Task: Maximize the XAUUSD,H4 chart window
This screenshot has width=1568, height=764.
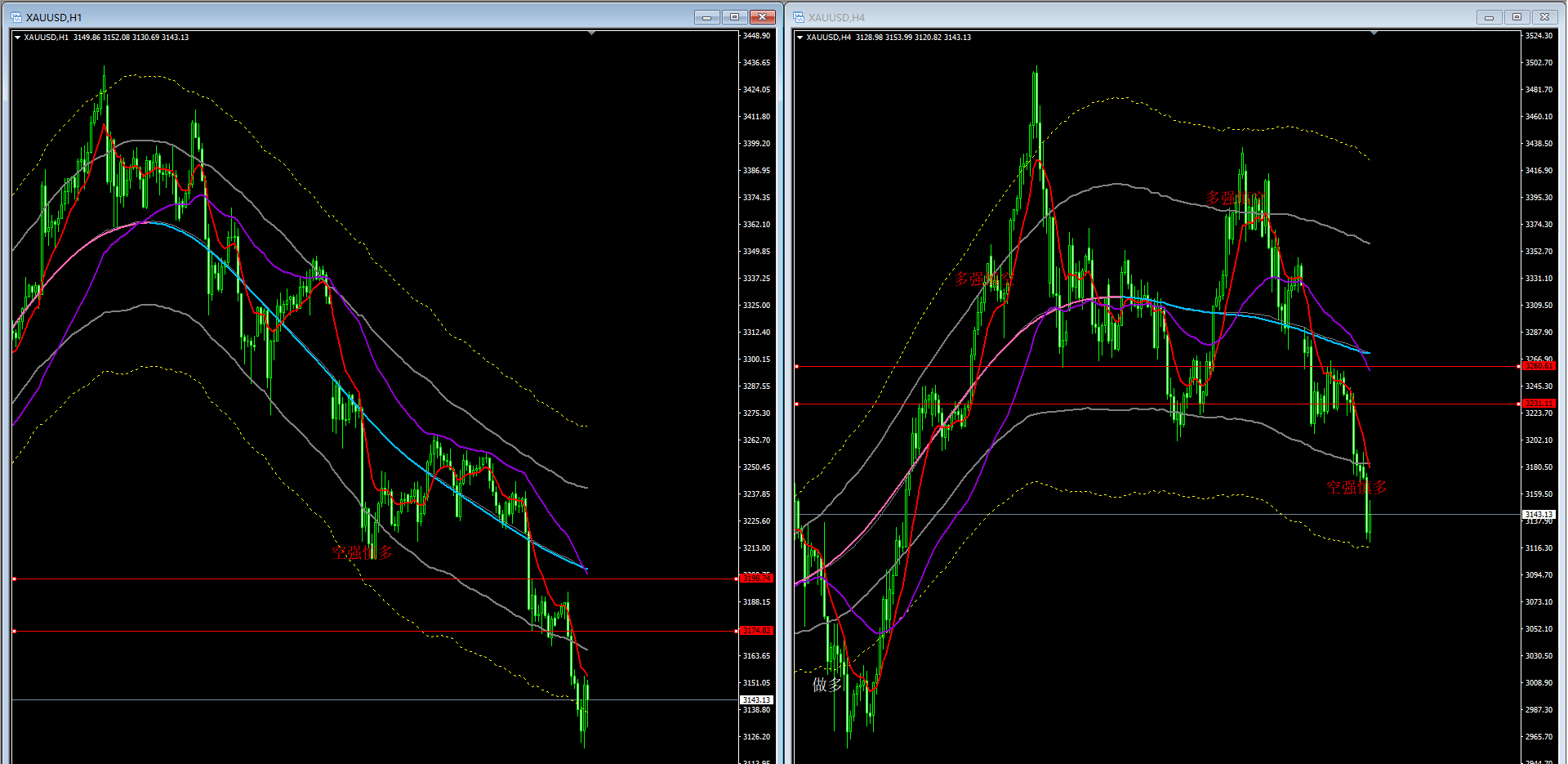Action: pos(1517,17)
